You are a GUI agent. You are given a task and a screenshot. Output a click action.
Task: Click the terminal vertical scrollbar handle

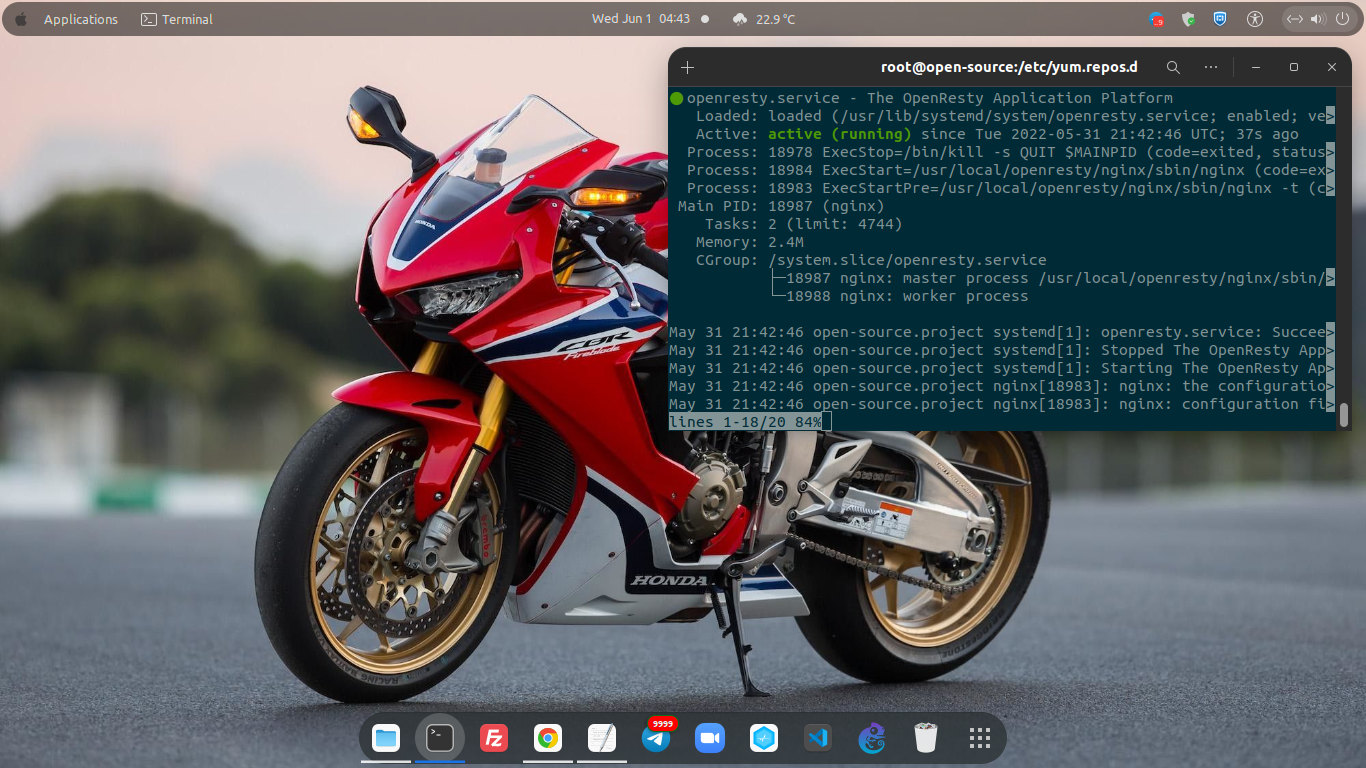click(x=1344, y=414)
